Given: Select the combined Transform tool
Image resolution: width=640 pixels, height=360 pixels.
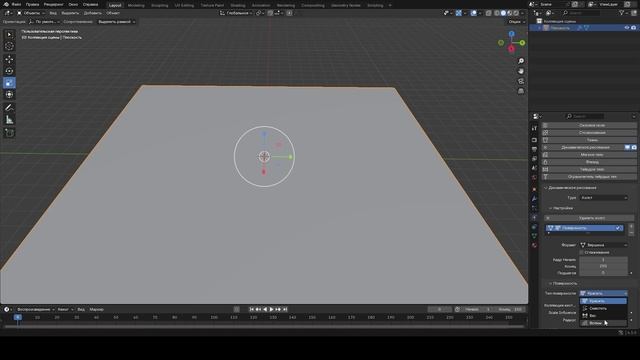Looking at the screenshot, I should click(x=9, y=95).
